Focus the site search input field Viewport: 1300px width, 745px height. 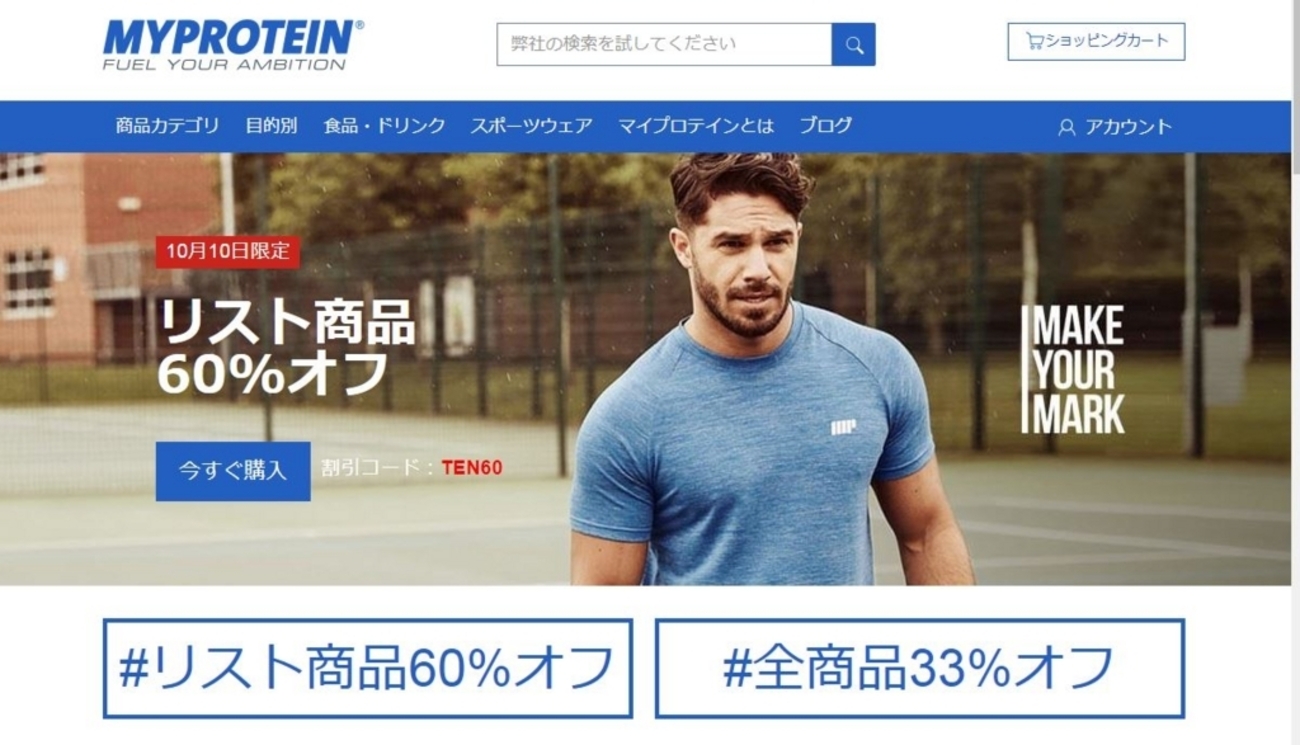coord(664,45)
